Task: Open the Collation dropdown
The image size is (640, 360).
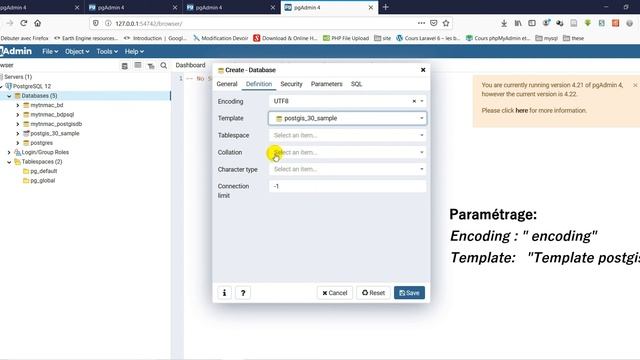Action: tap(347, 152)
